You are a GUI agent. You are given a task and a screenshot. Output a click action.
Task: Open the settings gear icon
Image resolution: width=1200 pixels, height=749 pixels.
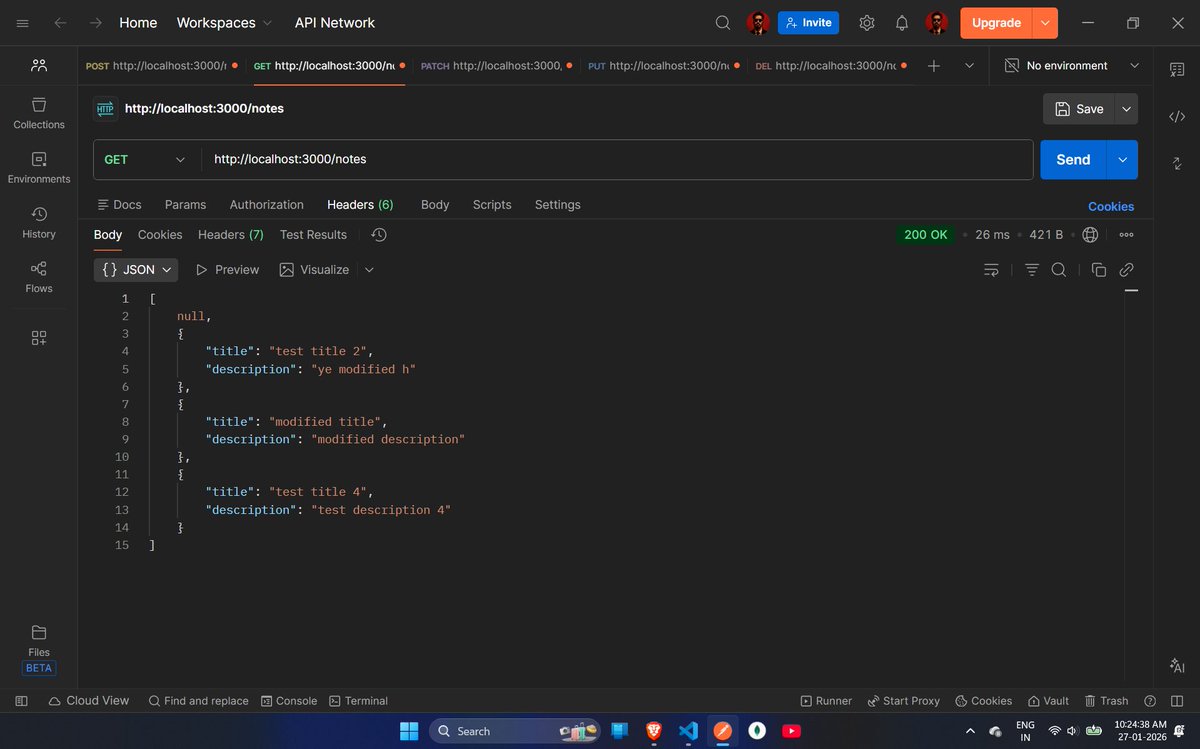pyautogui.click(x=867, y=22)
